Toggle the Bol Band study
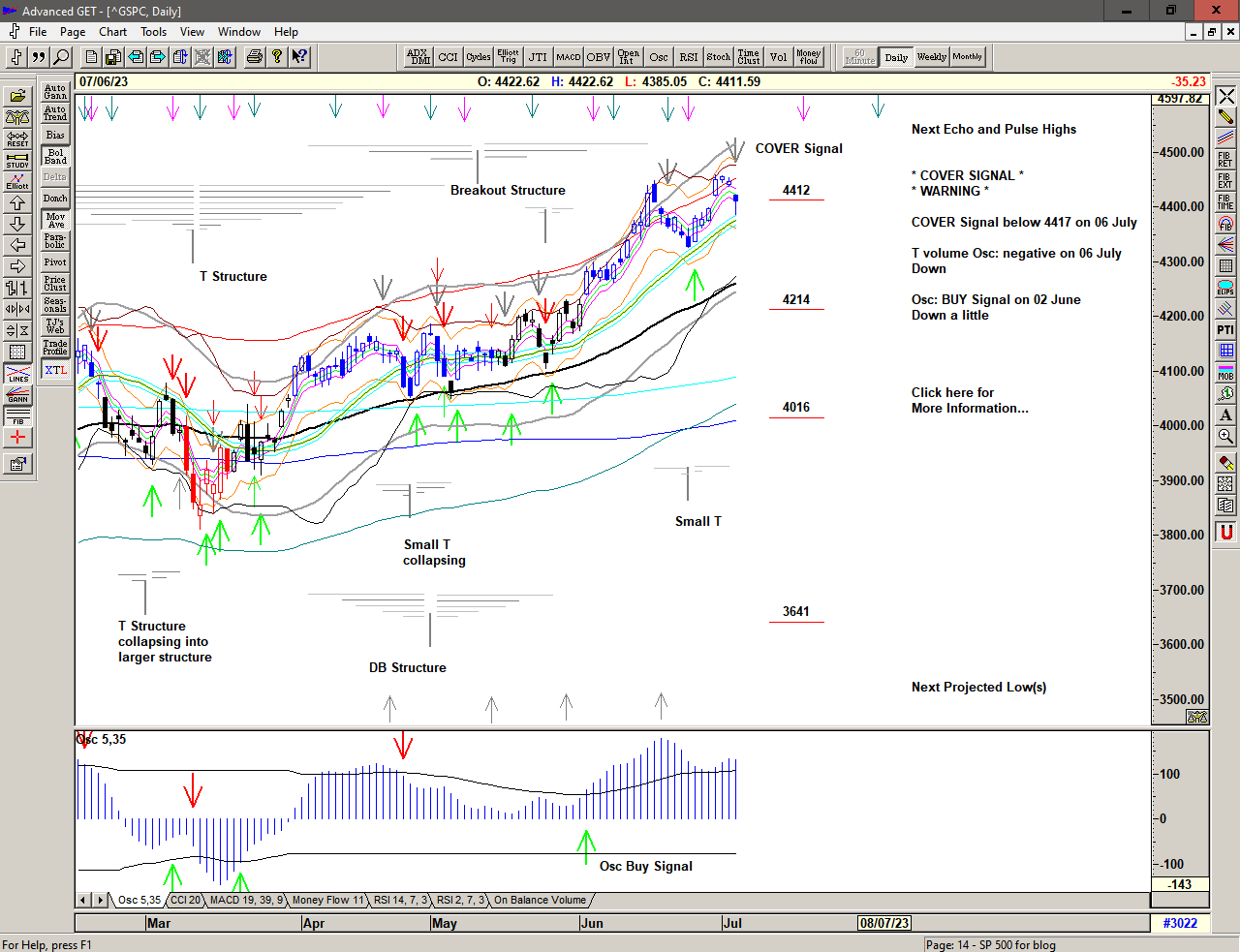The image size is (1240, 952). click(55, 156)
